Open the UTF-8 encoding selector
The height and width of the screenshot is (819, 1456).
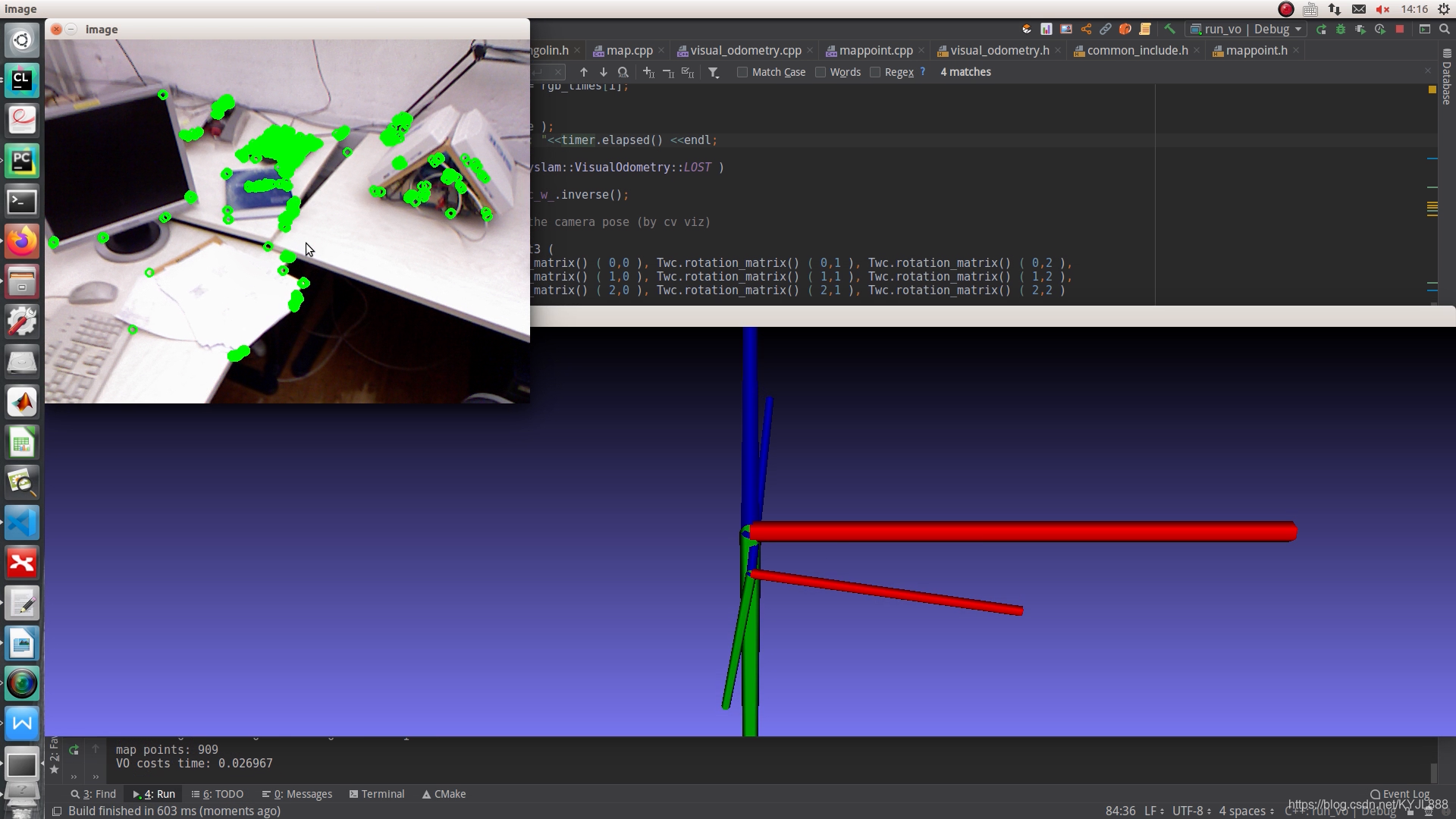1191,811
